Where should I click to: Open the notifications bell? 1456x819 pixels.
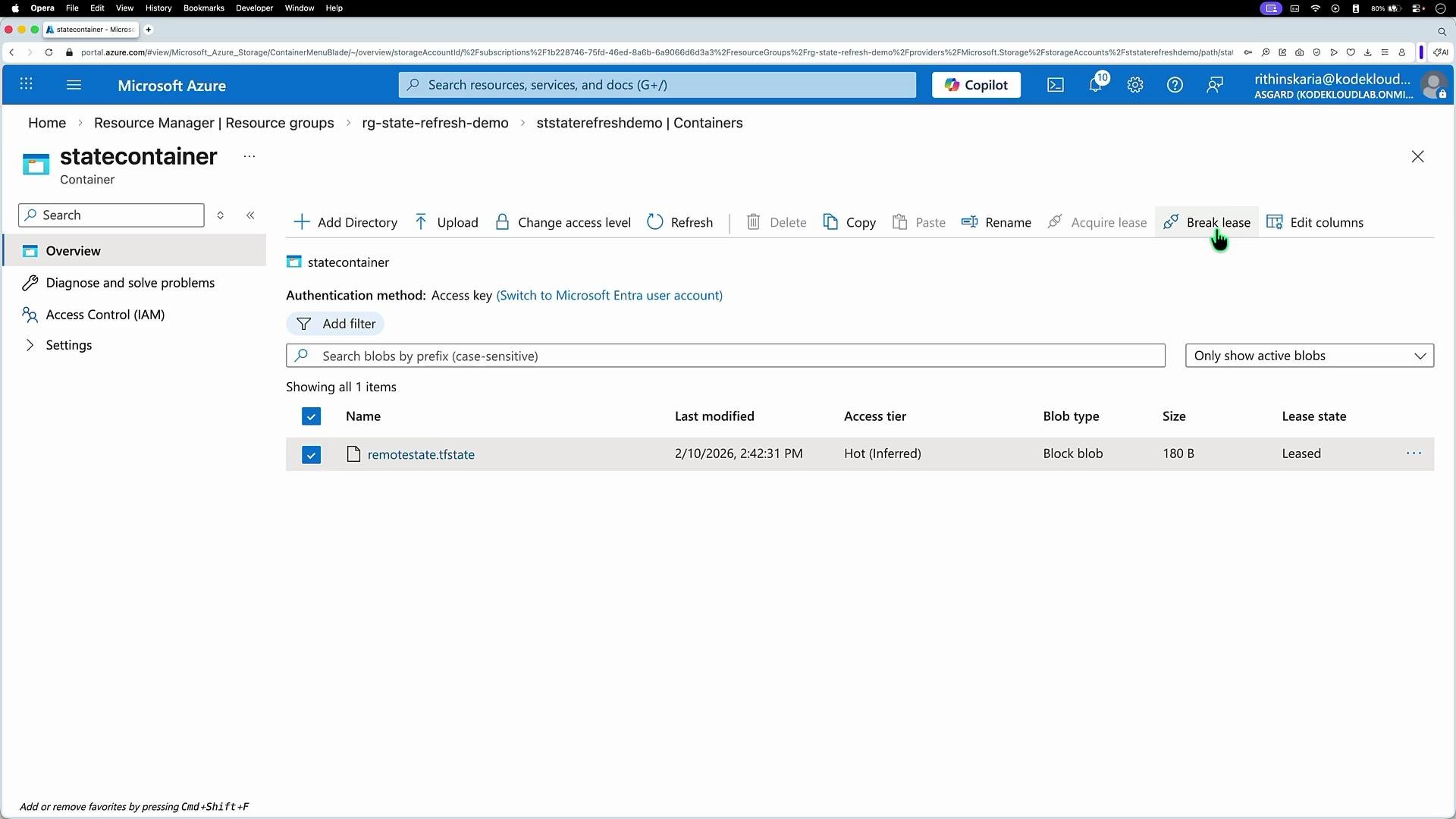[1096, 84]
